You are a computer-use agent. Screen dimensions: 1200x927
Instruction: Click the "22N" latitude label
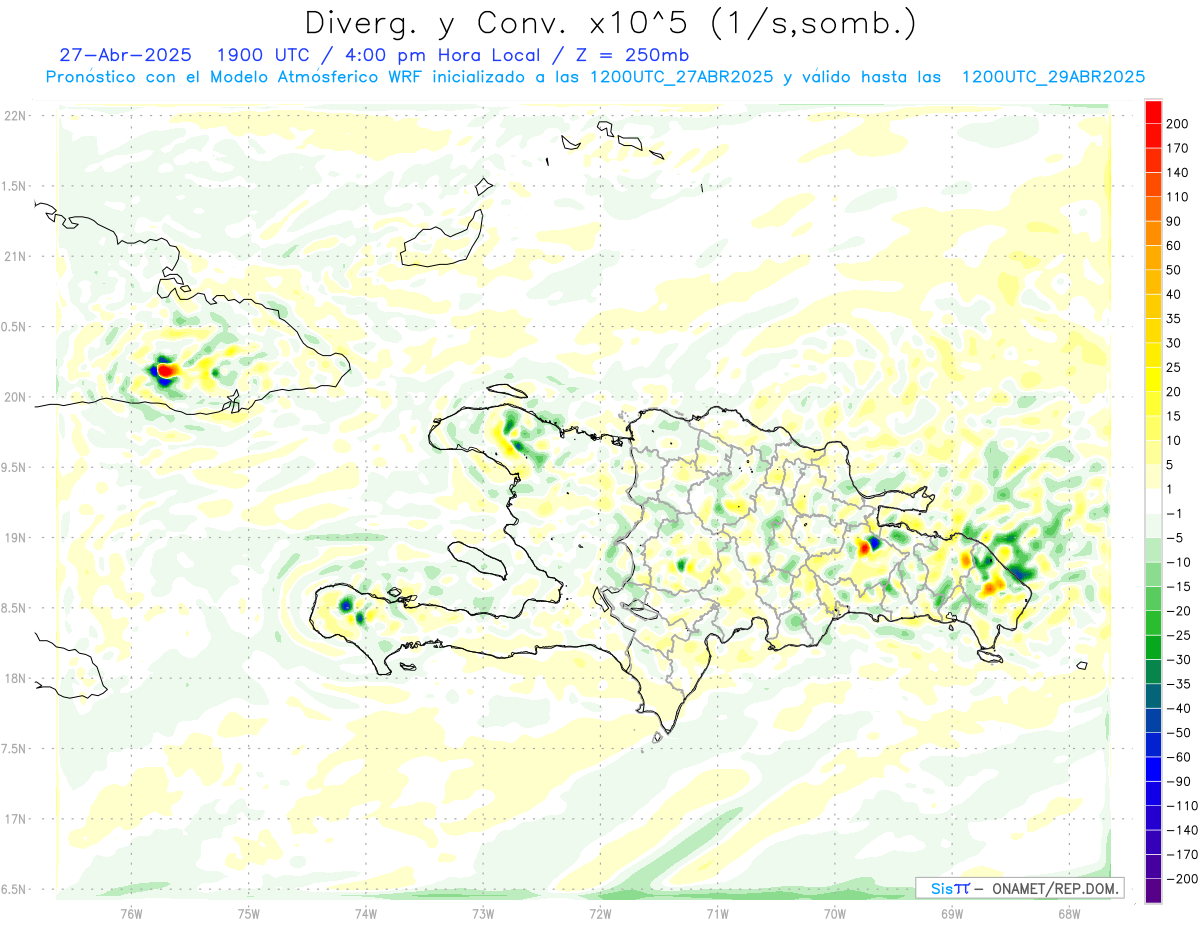[x=14, y=116]
